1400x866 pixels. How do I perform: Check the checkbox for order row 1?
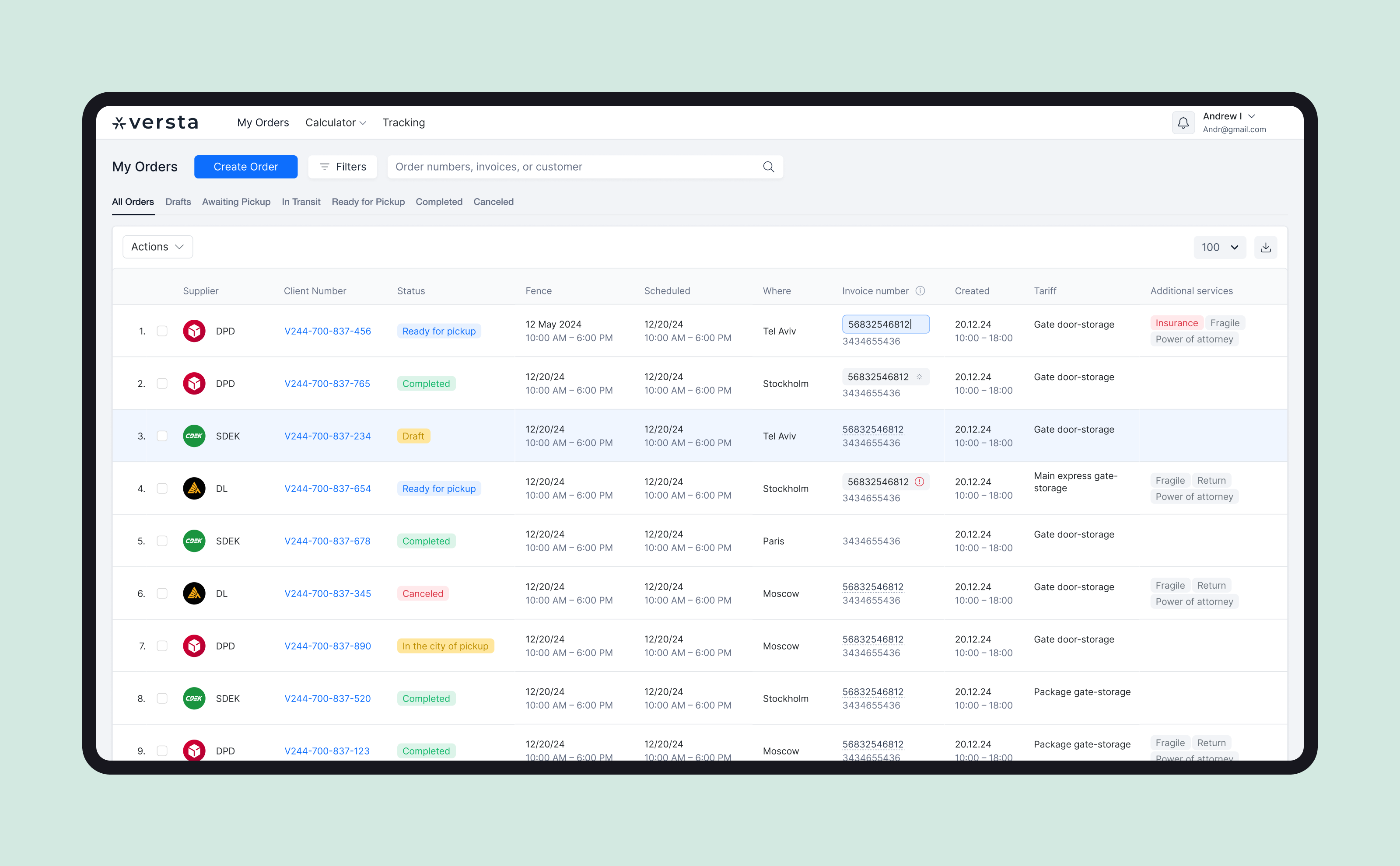pyautogui.click(x=162, y=331)
